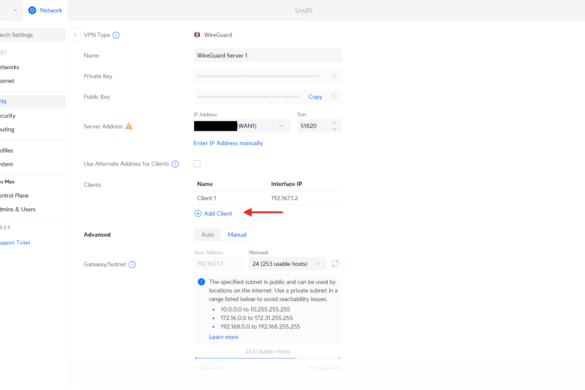Click the Name column header

[x=205, y=184]
